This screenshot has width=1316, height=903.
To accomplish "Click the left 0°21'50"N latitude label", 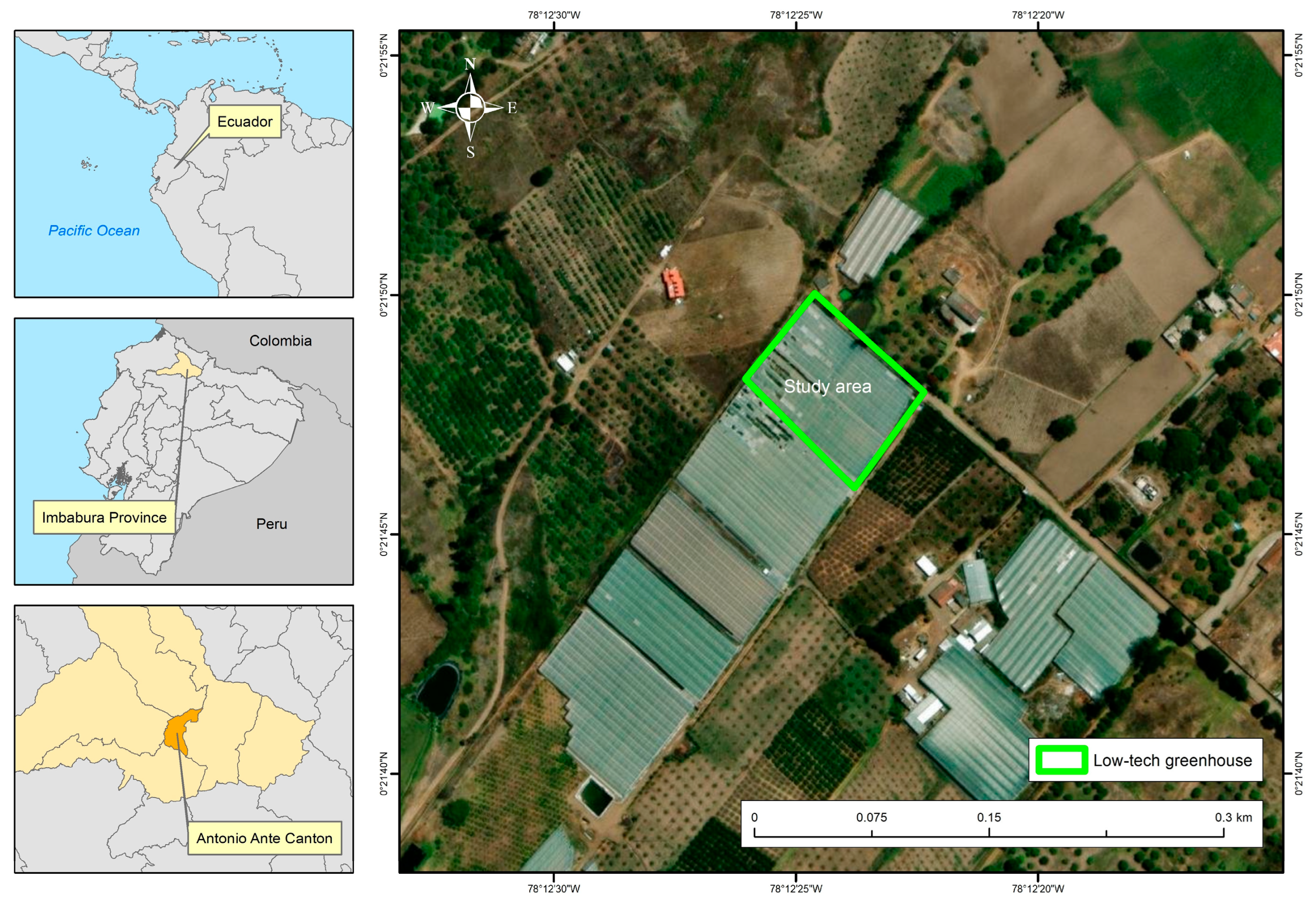I will [x=384, y=295].
